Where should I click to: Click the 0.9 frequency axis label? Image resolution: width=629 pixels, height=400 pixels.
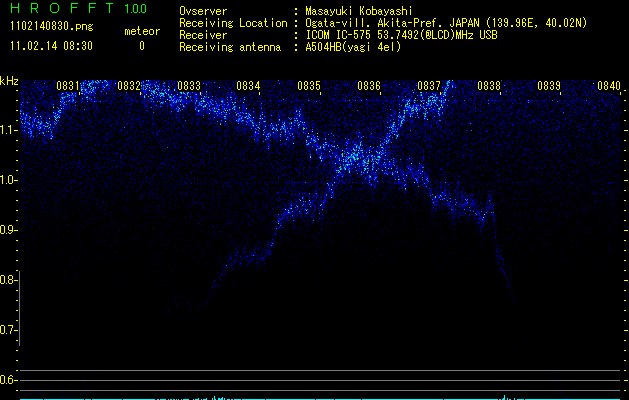pyautogui.click(x=8, y=230)
